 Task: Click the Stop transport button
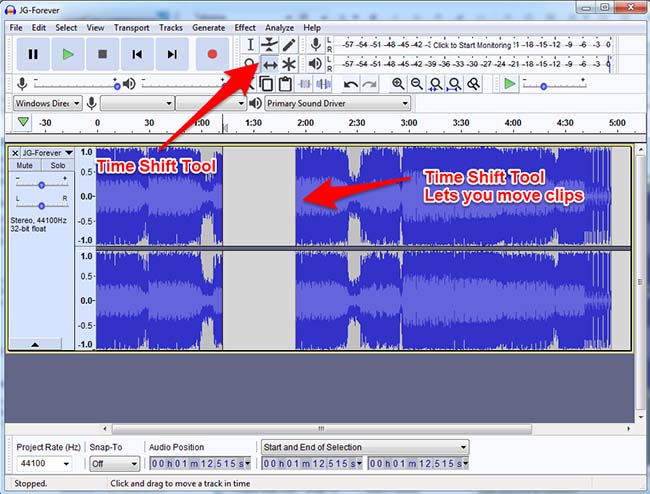click(102, 54)
